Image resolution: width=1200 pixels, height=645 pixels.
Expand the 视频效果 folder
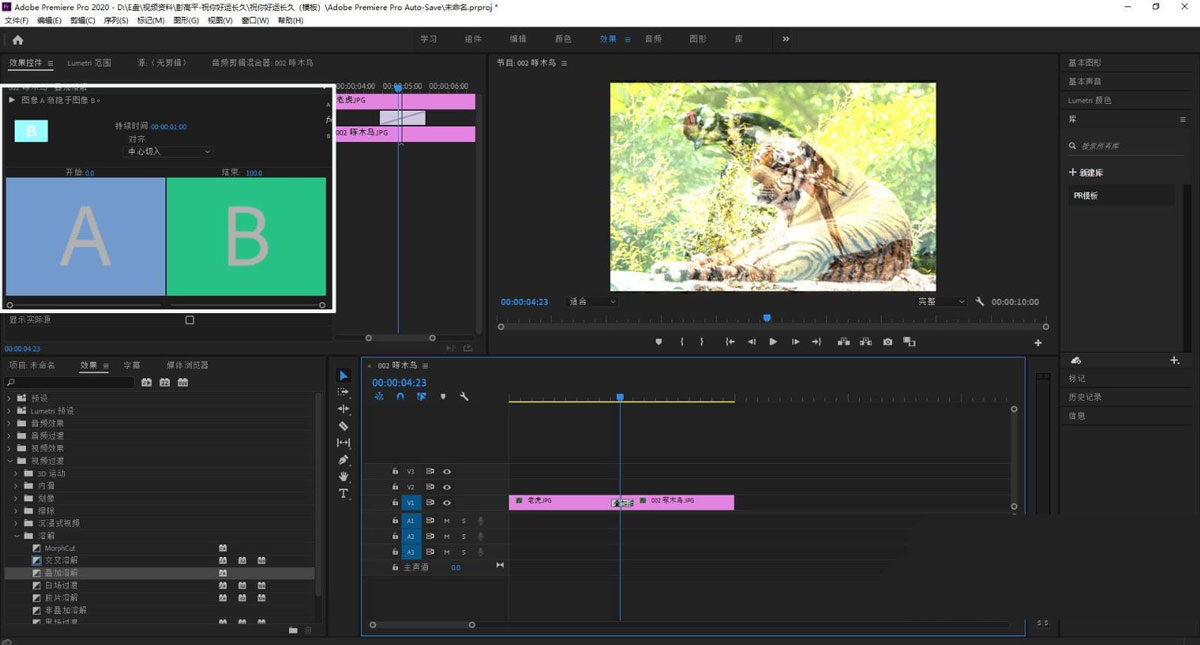11,448
